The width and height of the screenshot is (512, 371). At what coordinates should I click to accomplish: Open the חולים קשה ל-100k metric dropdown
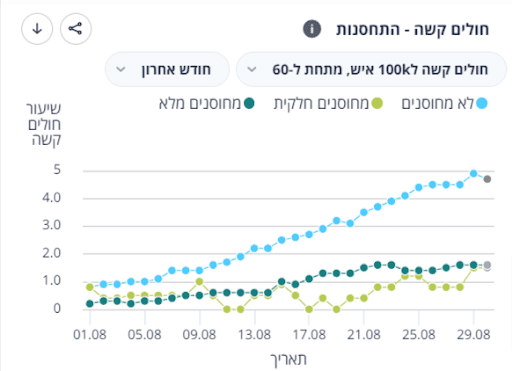[x=371, y=69]
